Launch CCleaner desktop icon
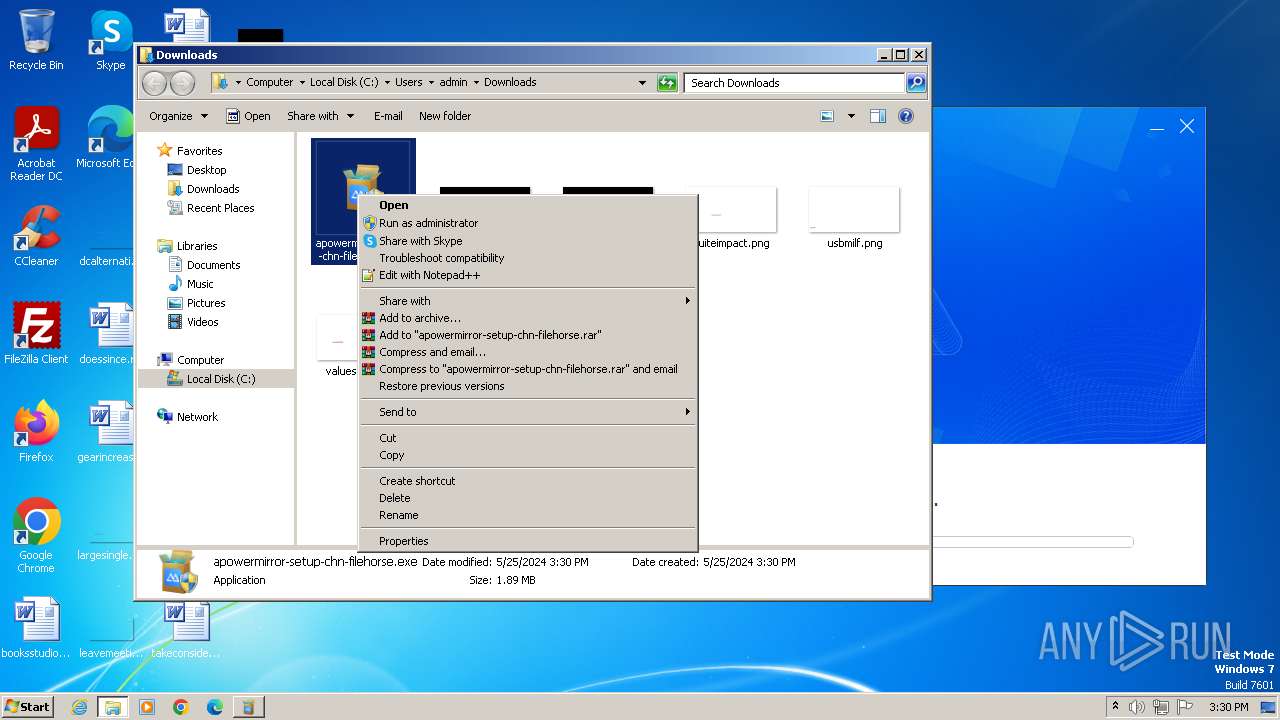Viewport: 1280px width, 720px height. pos(36,236)
